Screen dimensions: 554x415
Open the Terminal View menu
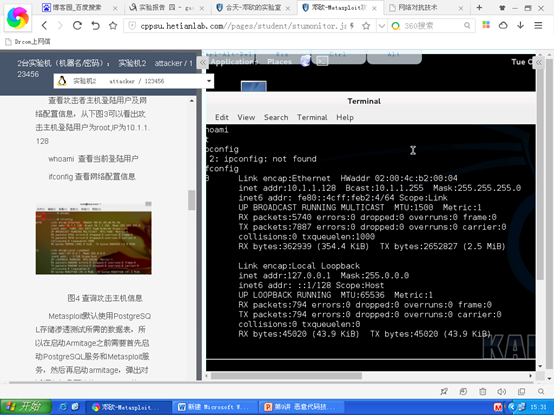tap(246, 117)
